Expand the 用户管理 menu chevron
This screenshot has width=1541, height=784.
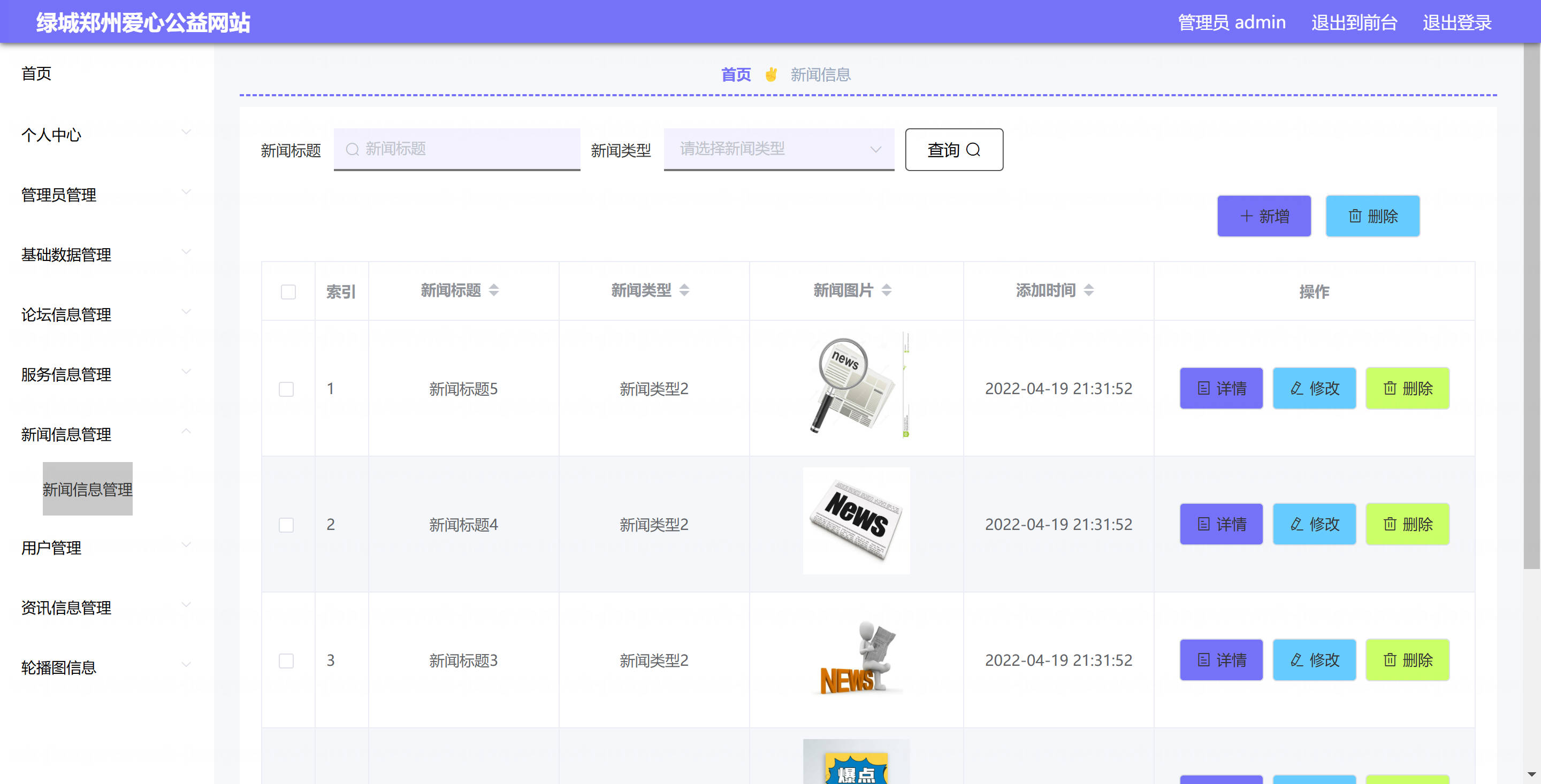(x=186, y=545)
